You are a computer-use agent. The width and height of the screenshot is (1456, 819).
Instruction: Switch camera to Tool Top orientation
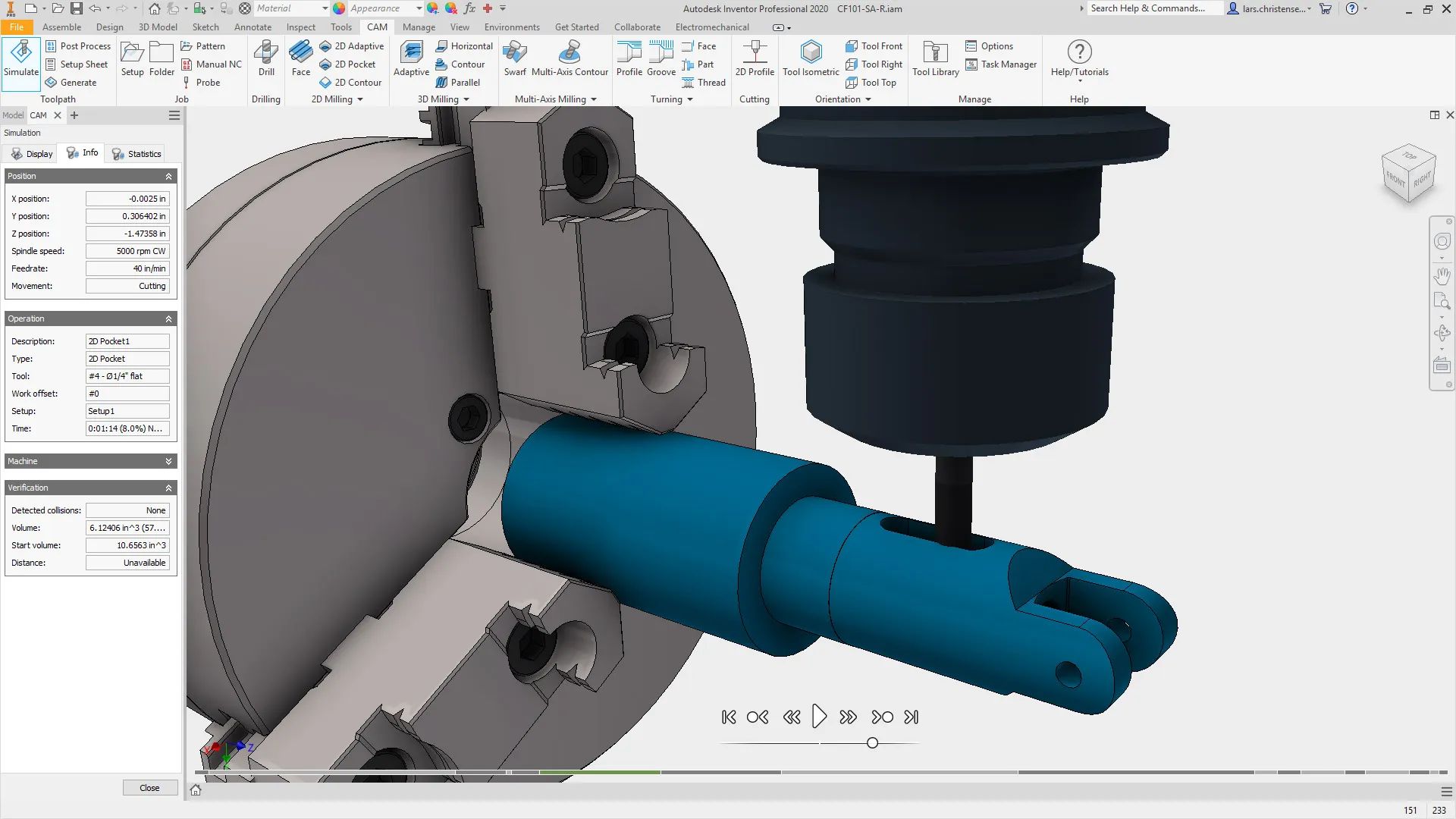[x=871, y=82]
